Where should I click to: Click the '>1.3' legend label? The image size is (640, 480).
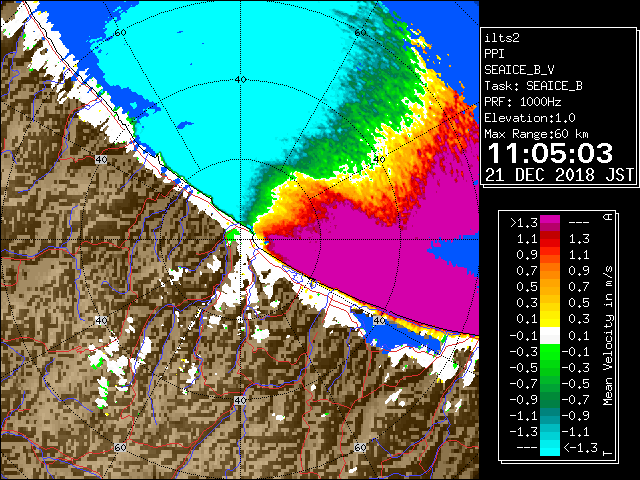(524, 223)
